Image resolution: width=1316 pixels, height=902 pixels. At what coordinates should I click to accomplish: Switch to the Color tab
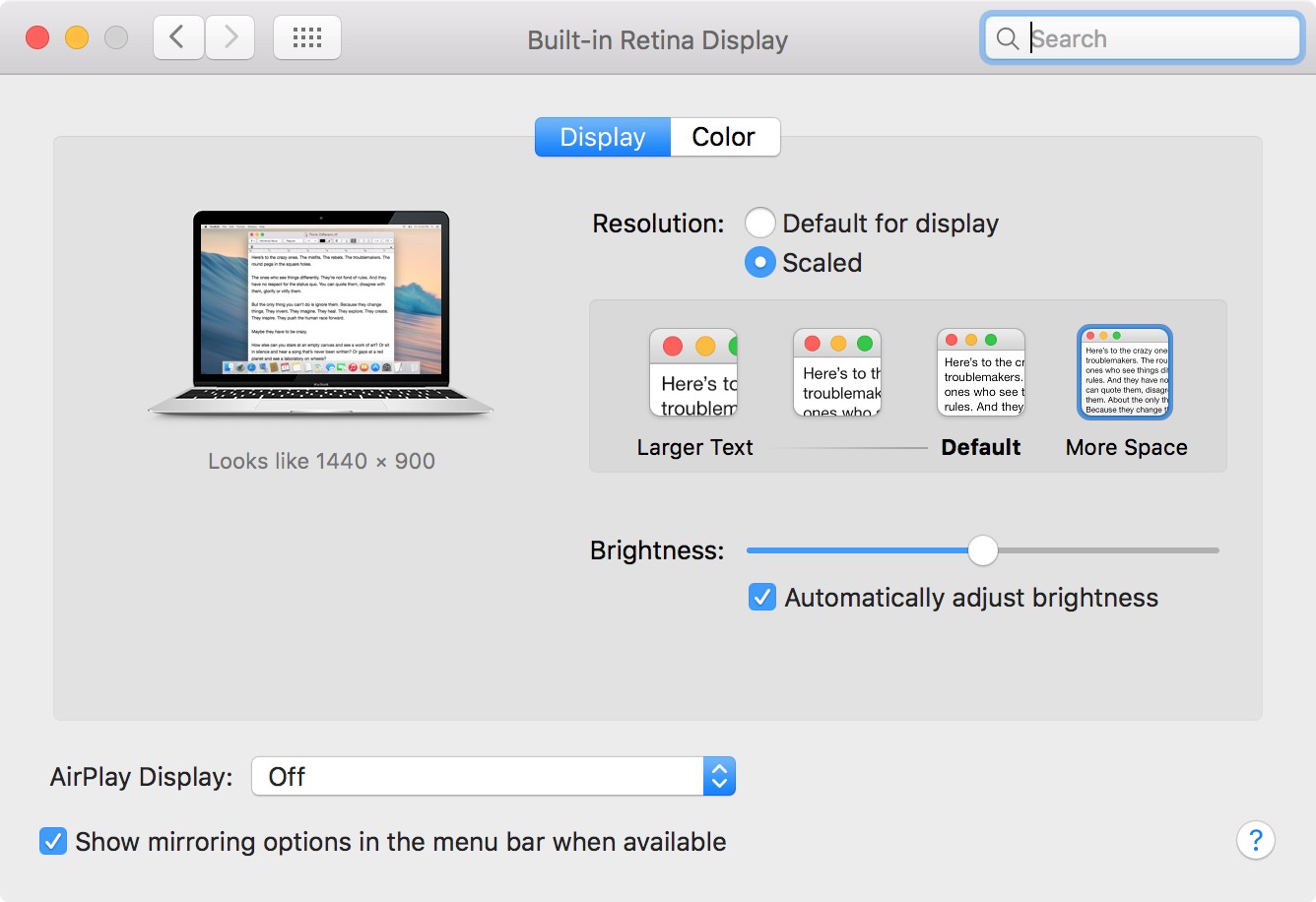[725, 137]
